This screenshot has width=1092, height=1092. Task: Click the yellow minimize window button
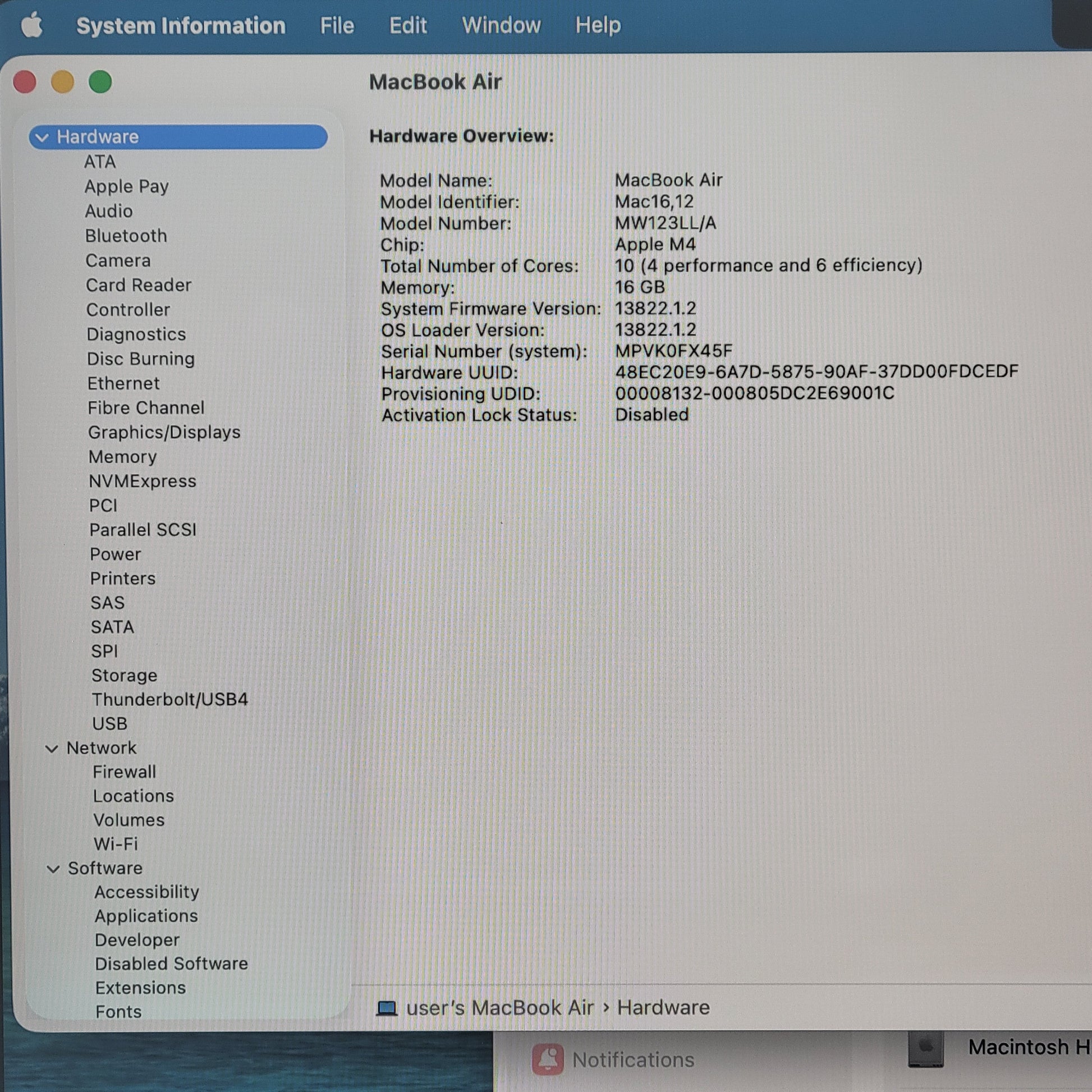[63, 82]
